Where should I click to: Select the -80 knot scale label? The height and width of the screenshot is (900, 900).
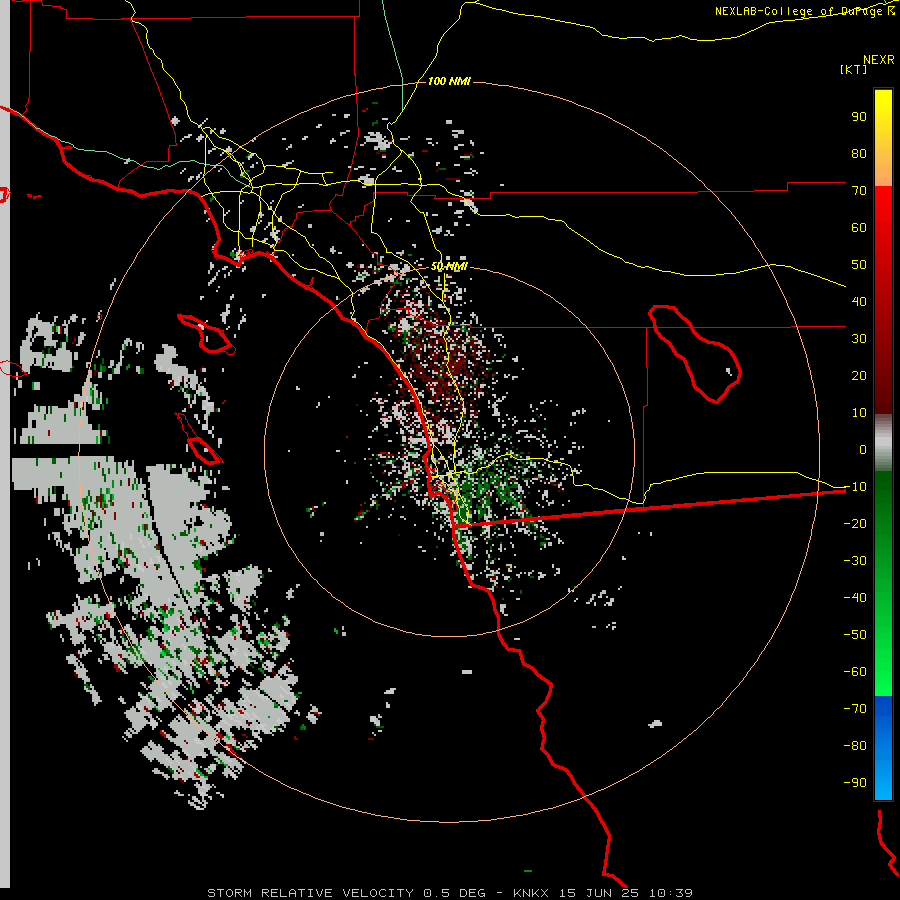(x=855, y=746)
